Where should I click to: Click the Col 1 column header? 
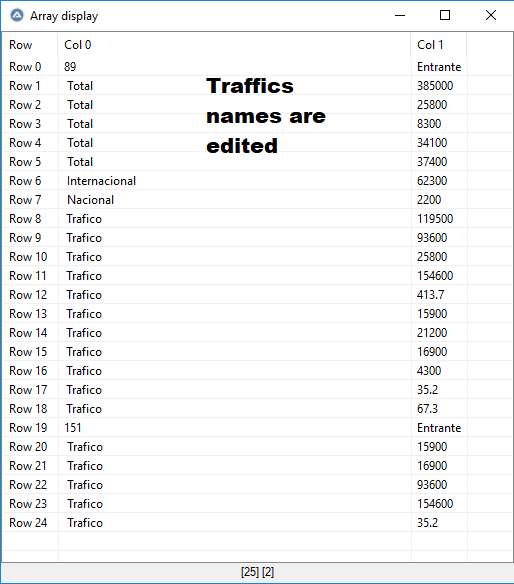click(438, 45)
